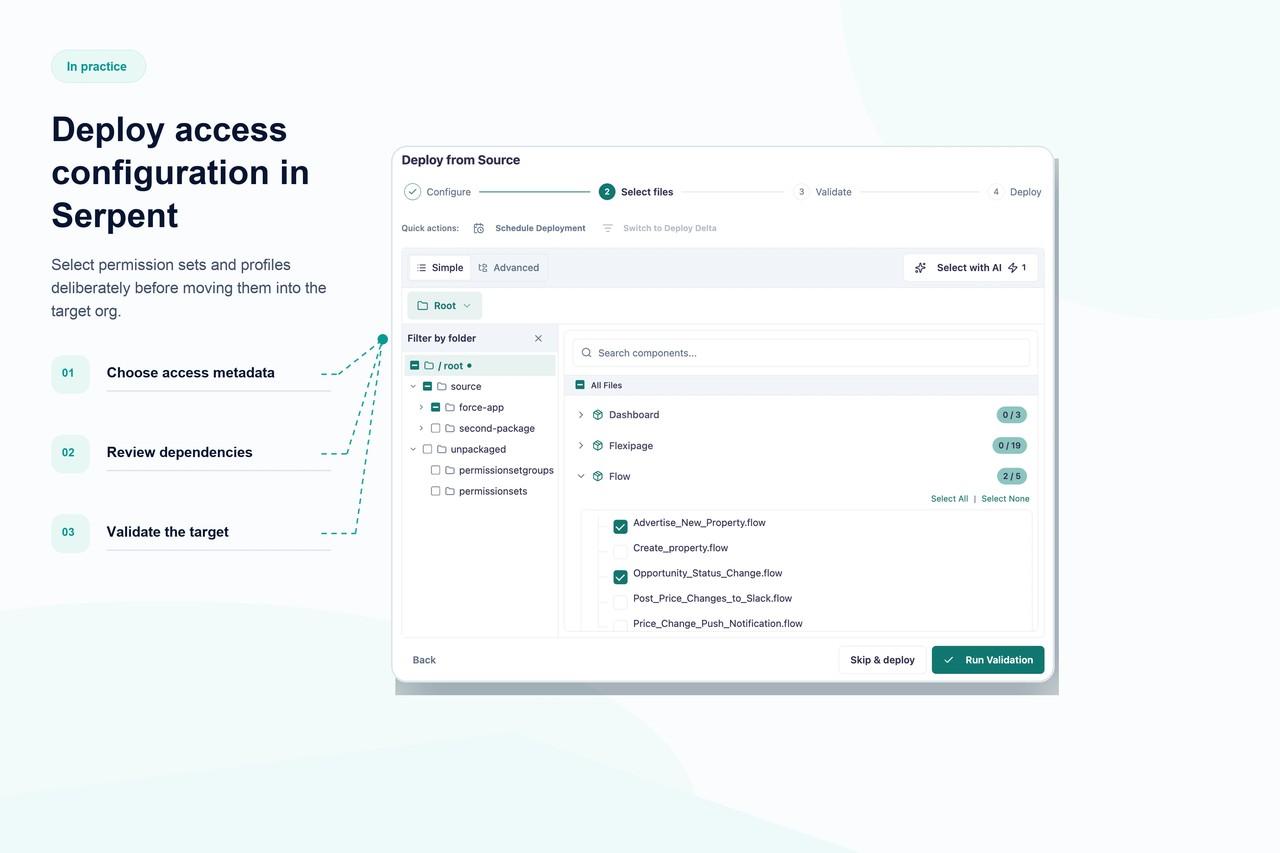Click the Filter by folder heading

[x=442, y=339]
